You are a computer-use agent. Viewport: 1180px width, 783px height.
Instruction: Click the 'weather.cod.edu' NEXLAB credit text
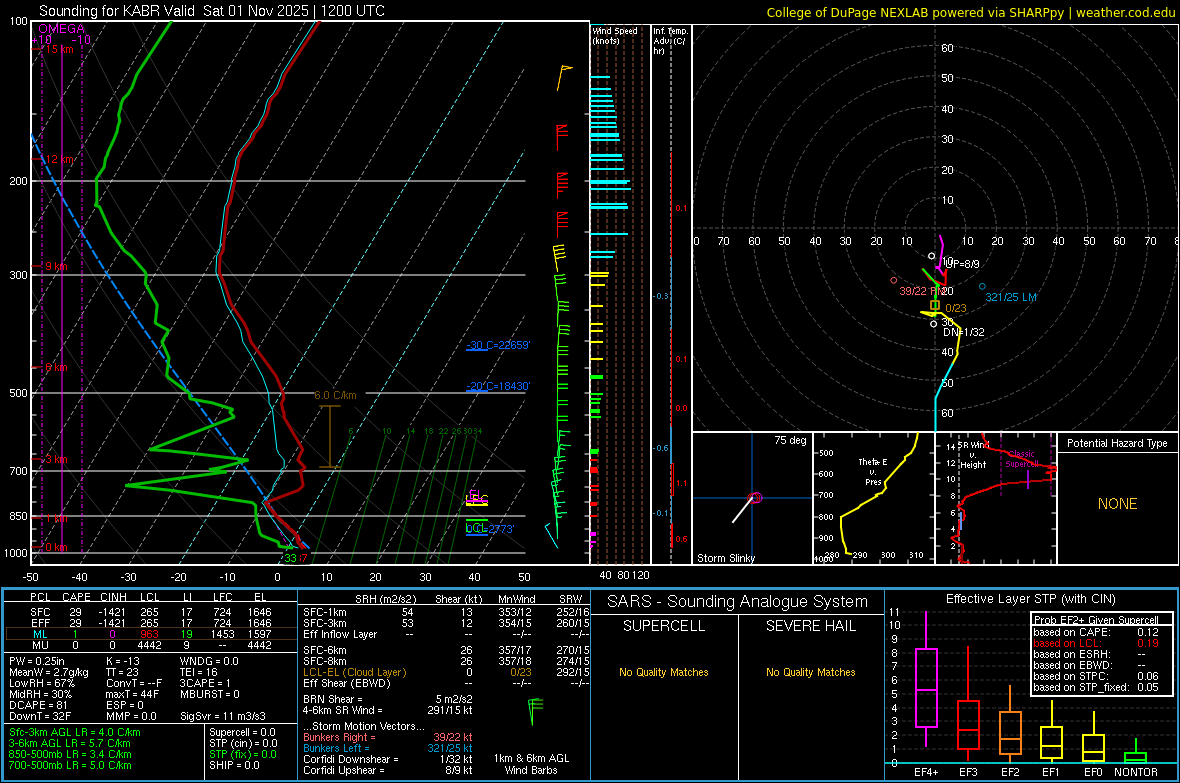(x=1125, y=12)
